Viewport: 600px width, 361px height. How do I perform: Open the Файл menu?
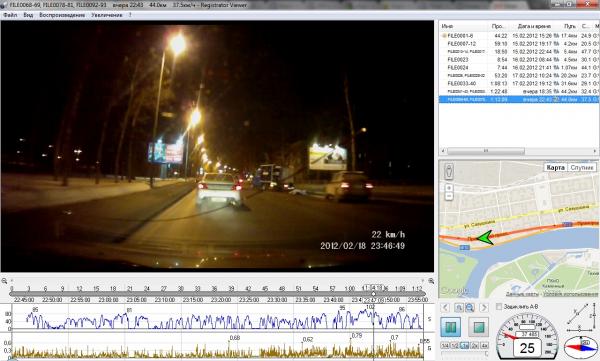coord(10,15)
